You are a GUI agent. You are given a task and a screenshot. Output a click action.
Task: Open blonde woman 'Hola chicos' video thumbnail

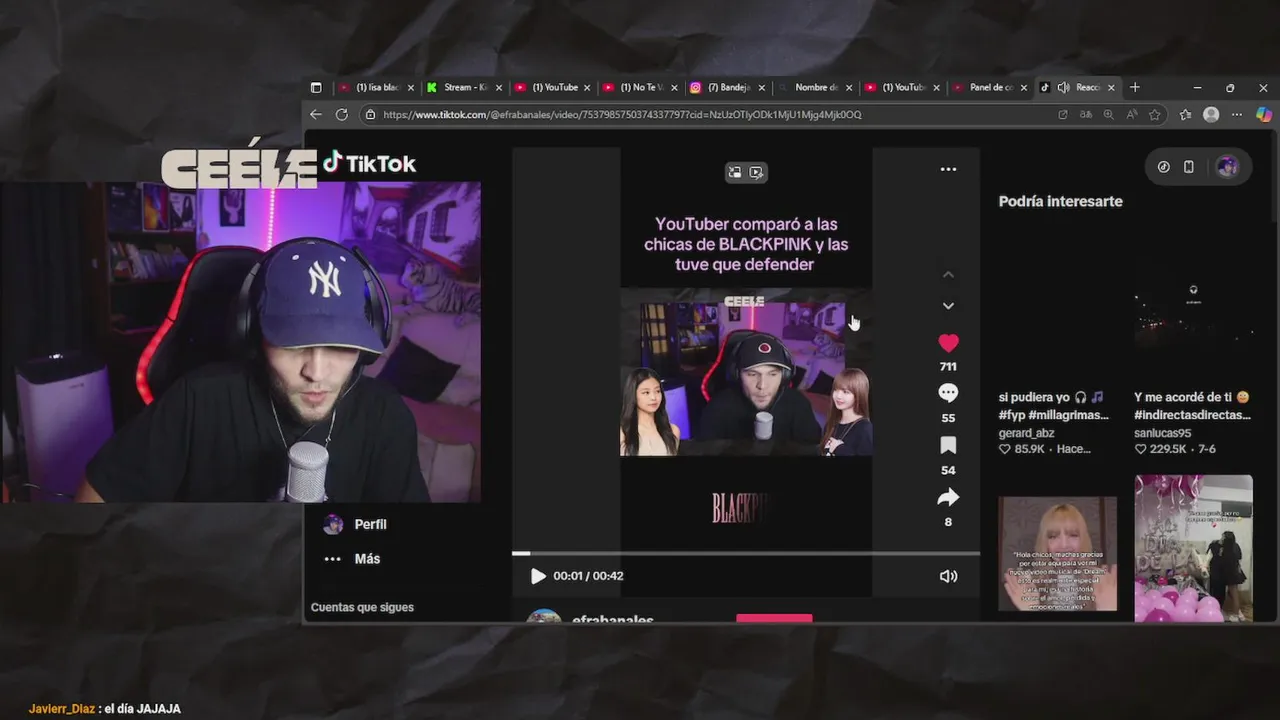tap(1057, 553)
